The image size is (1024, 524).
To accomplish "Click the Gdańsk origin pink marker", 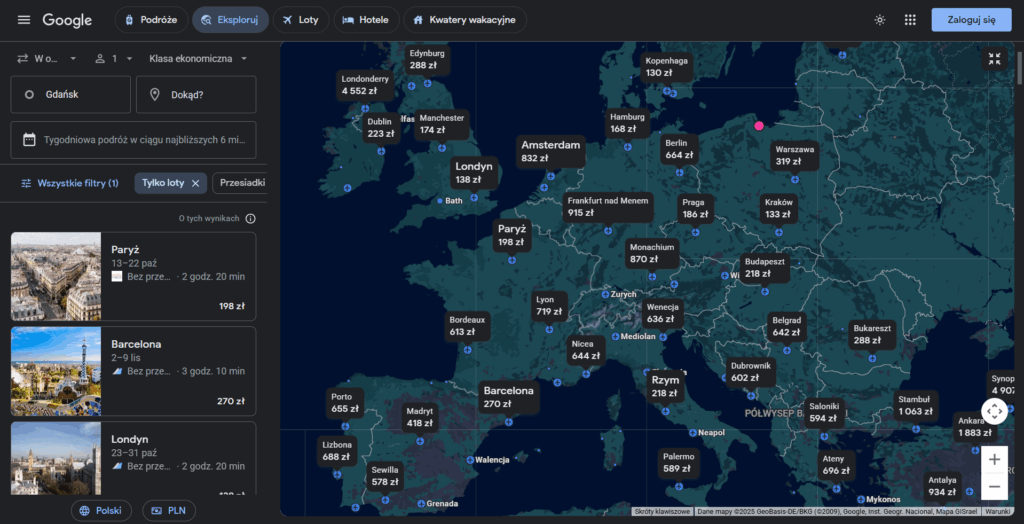I will pyautogui.click(x=759, y=125).
